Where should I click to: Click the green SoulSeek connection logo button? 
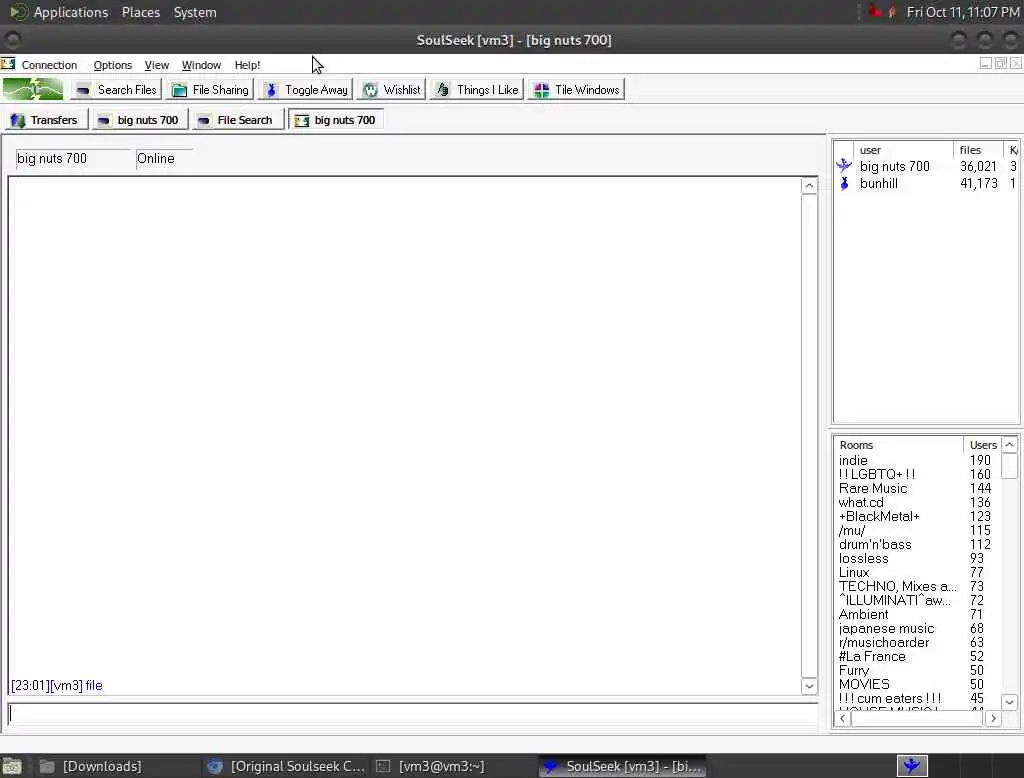click(33, 89)
